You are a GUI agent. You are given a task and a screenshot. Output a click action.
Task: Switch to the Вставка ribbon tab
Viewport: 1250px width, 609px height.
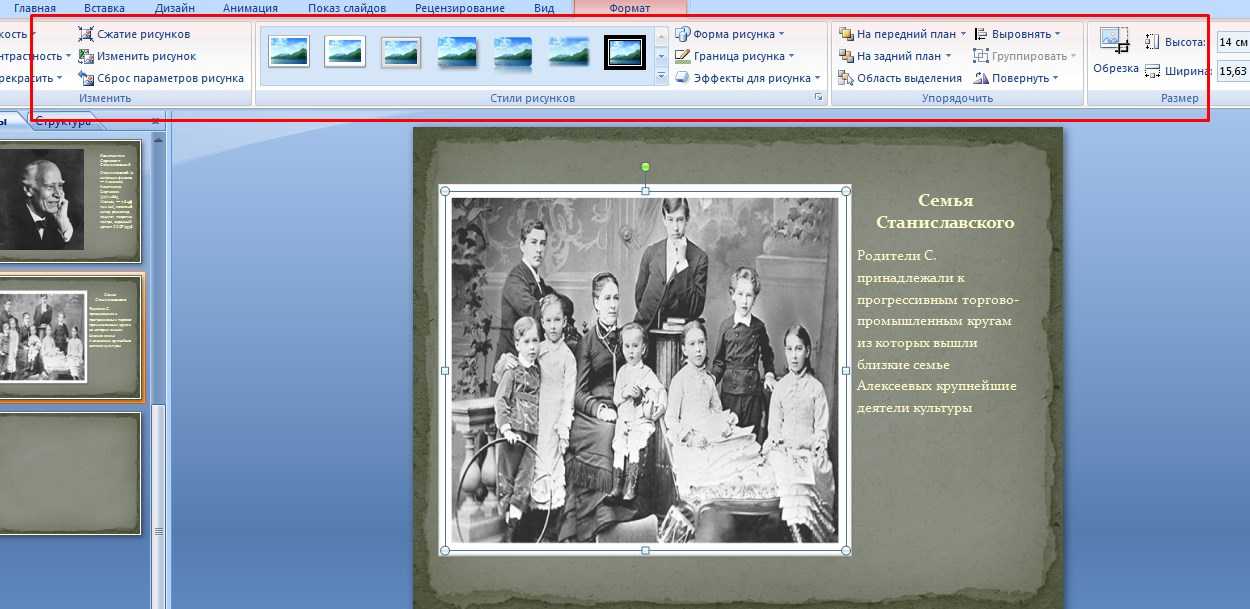[104, 8]
